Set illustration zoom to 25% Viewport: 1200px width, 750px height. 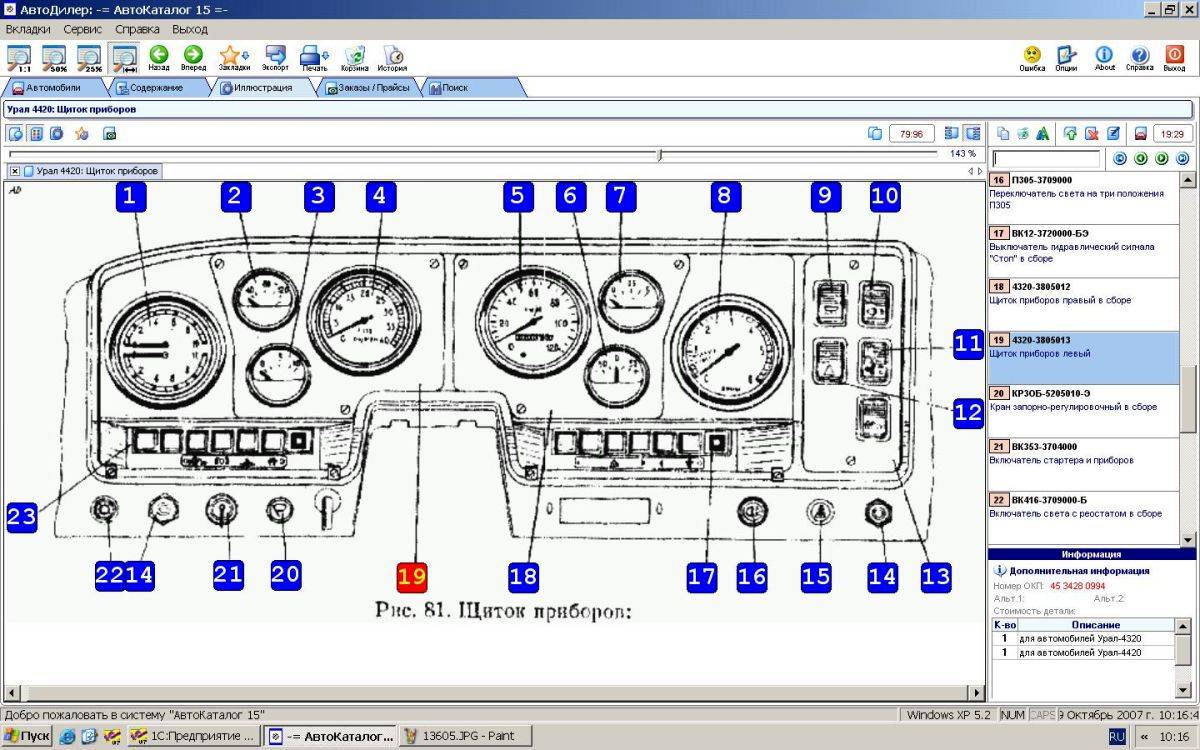point(90,58)
